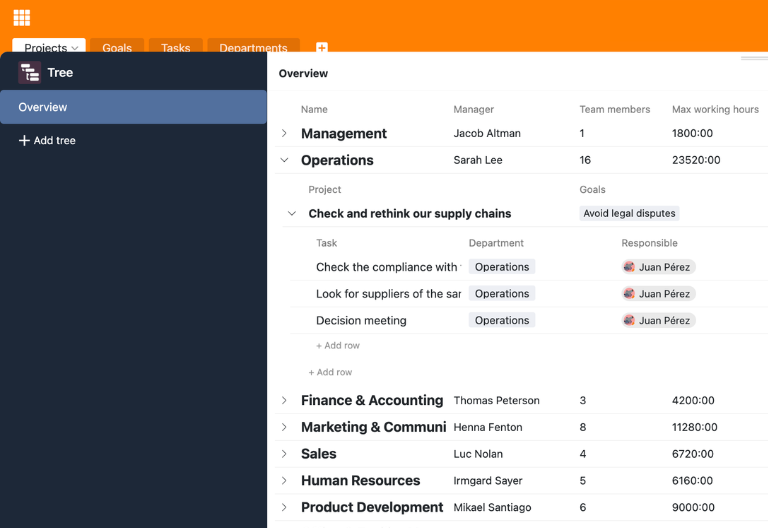
Task: Click Juan Pérez avatar in Check the compliance row
Action: (629, 267)
